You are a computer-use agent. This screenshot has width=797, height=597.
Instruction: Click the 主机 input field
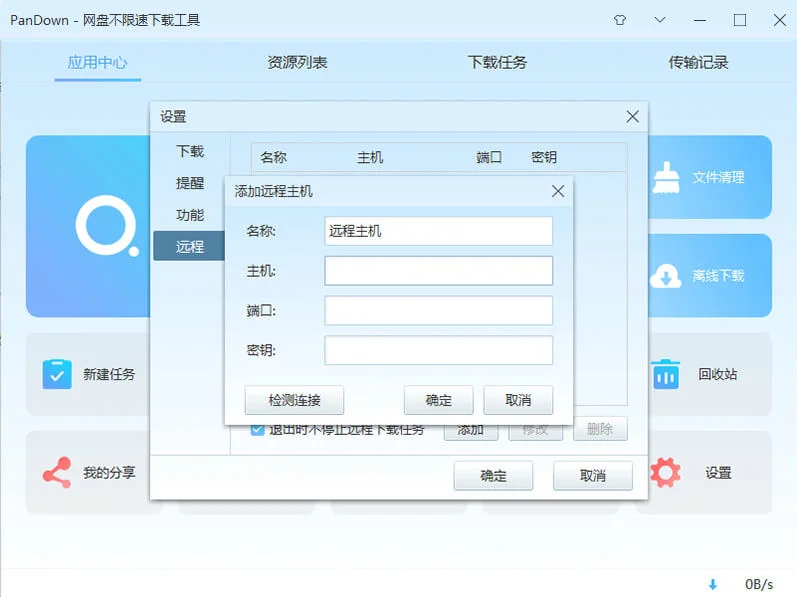coord(439,271)
